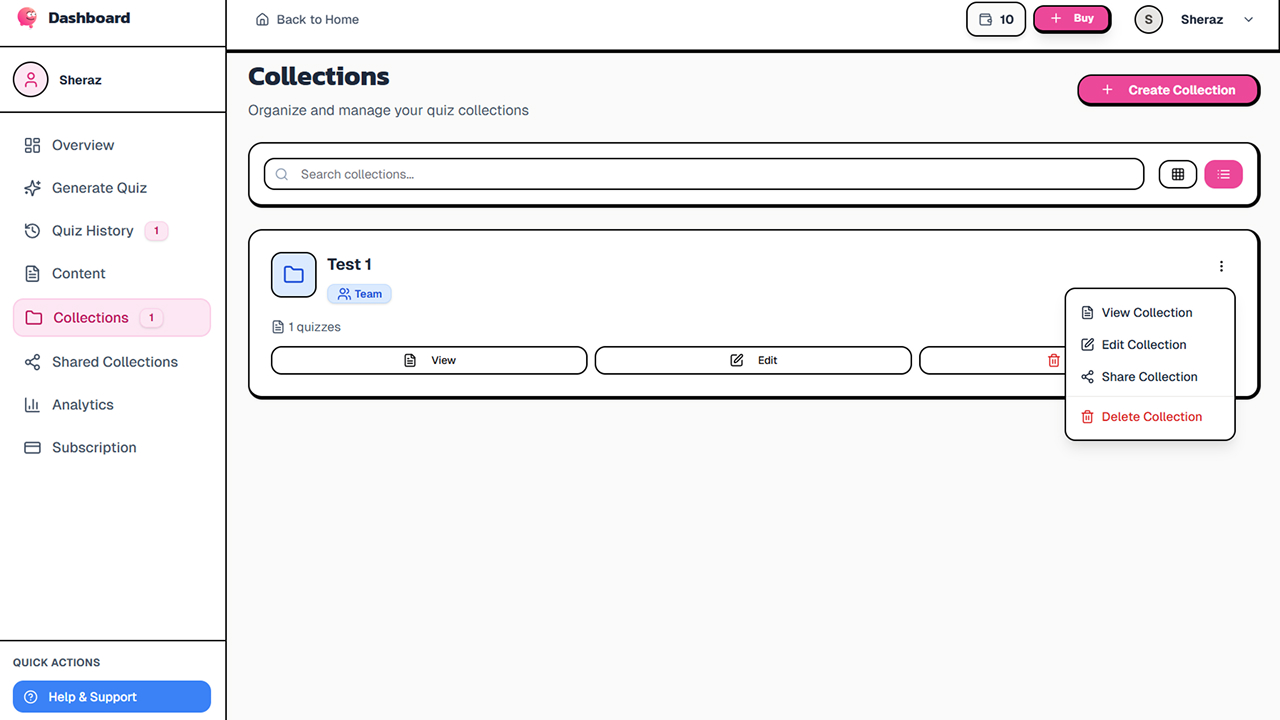
Task: Expand the Sheraz account dropdown chevron
Action: [1248, 19]
